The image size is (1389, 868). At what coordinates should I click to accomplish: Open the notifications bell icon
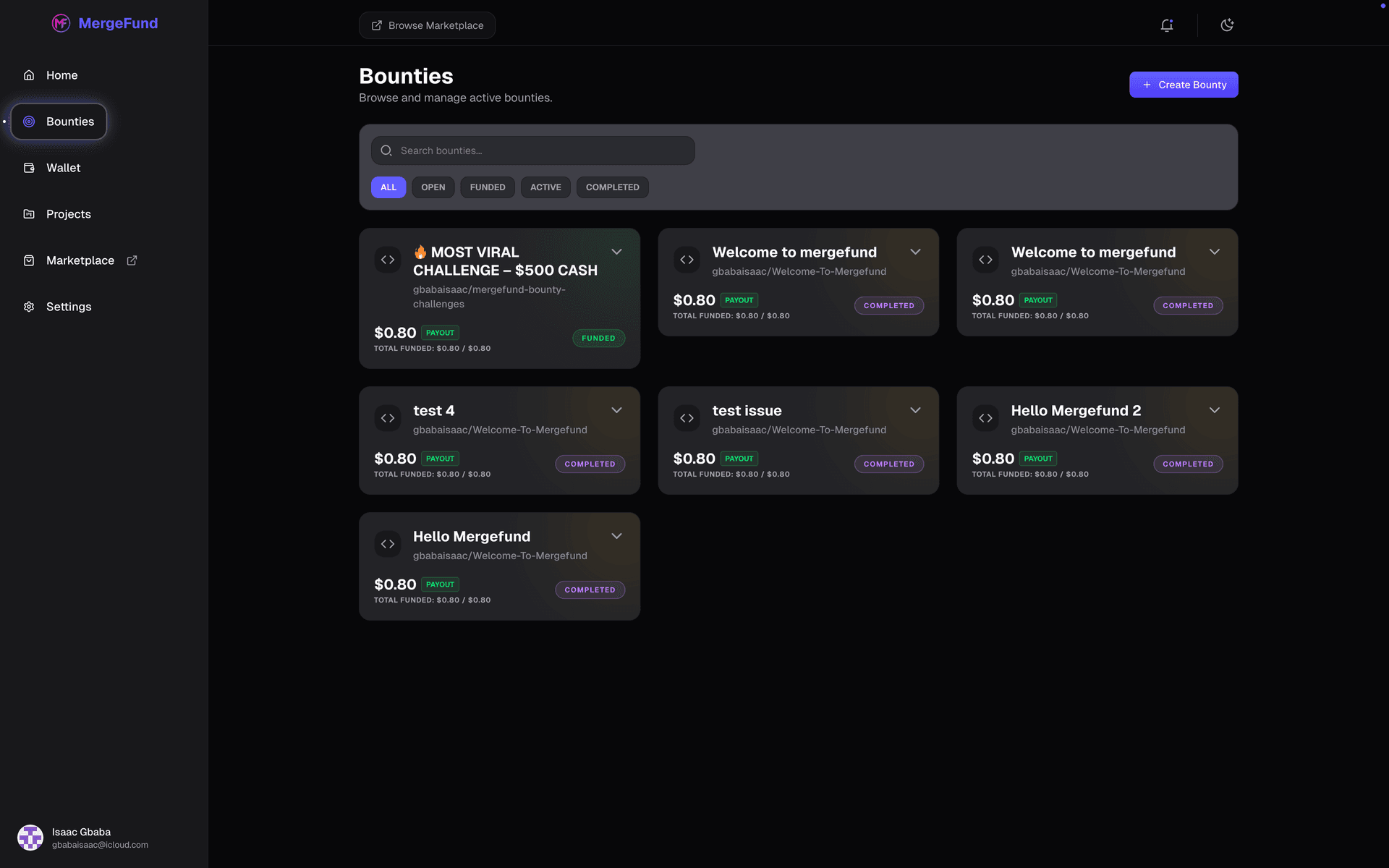coord(1167,25)
